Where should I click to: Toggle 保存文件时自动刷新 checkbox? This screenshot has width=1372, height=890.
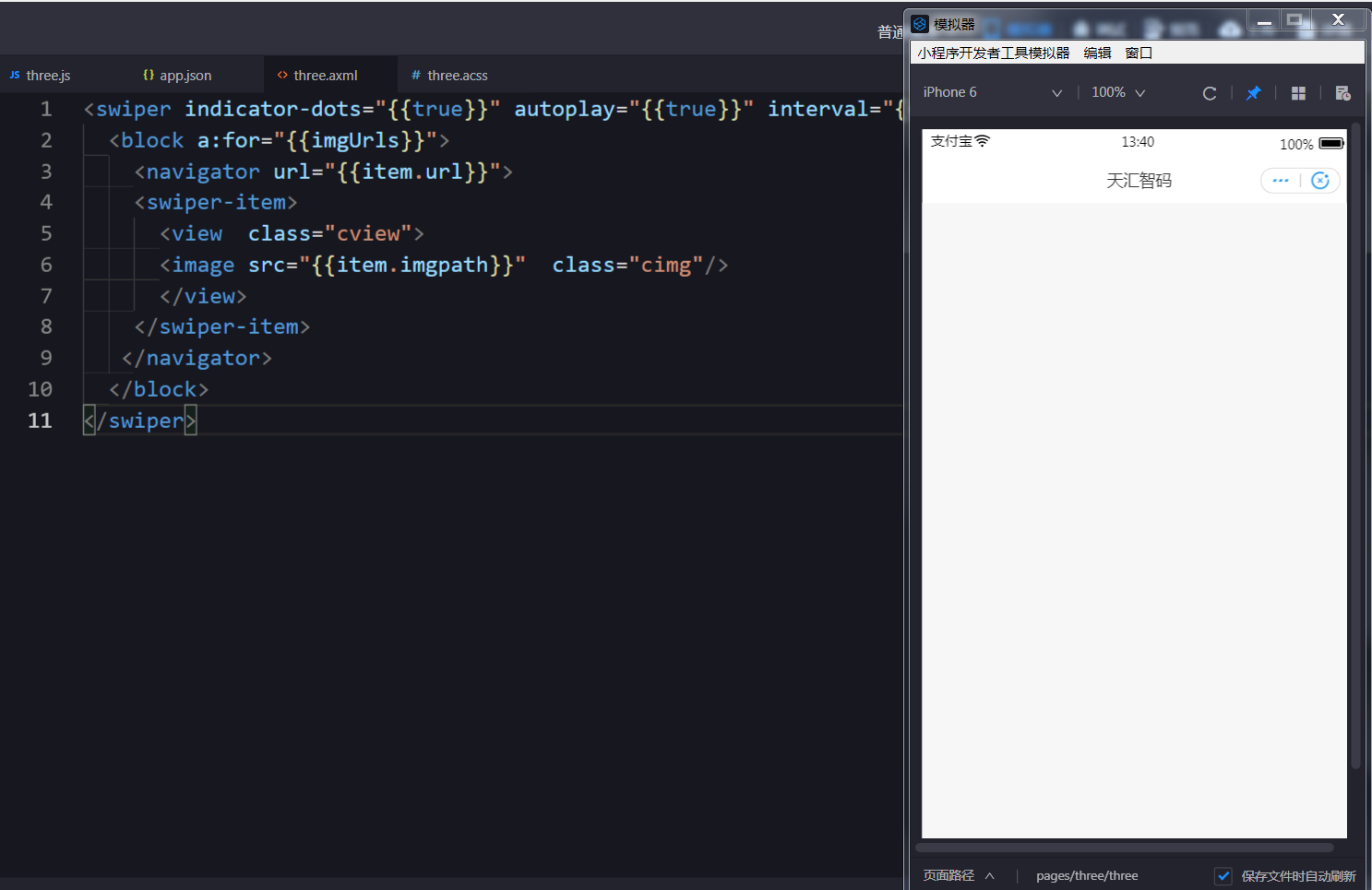click(1223, 876)
